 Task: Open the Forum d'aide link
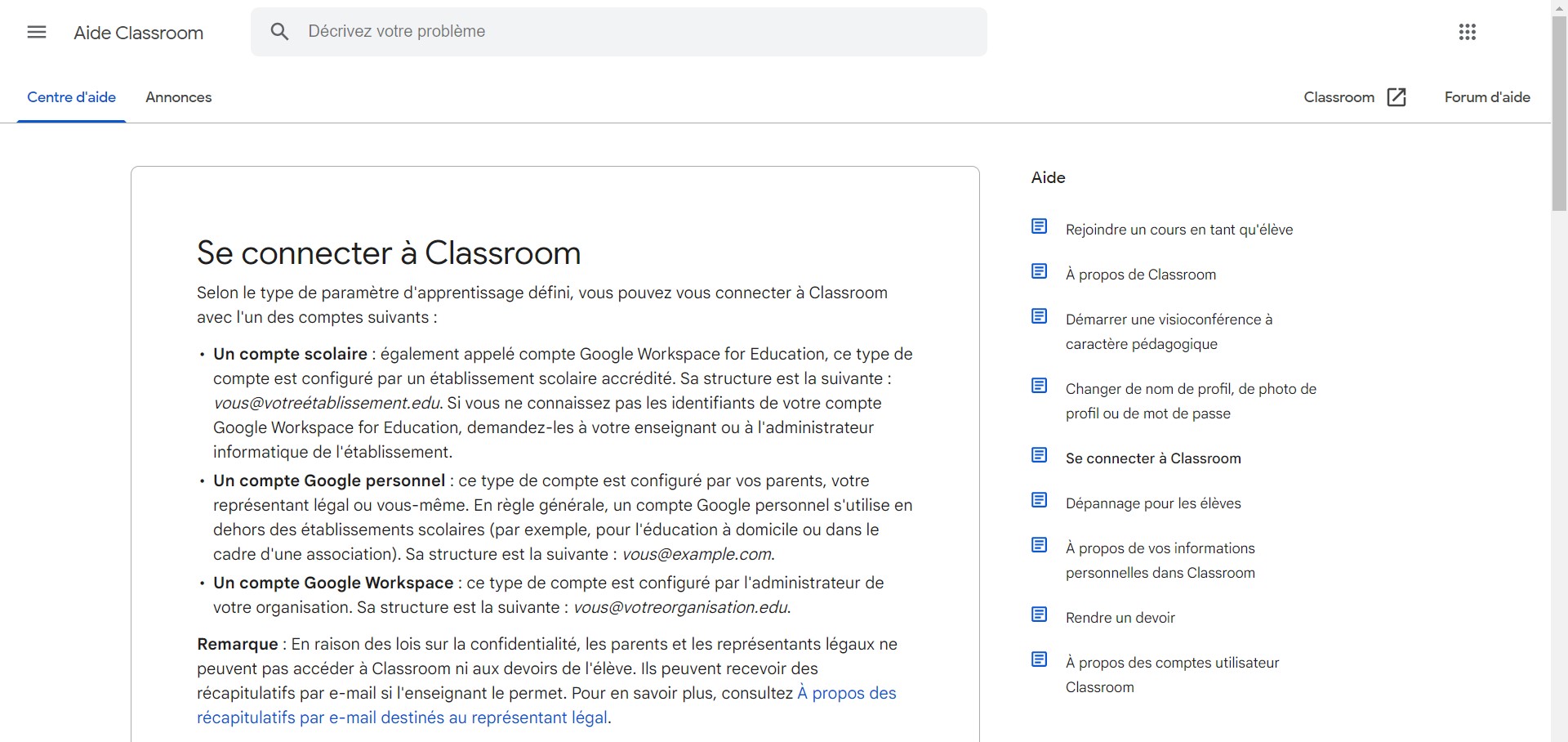pyautogui.click(x=1486, y=97)
